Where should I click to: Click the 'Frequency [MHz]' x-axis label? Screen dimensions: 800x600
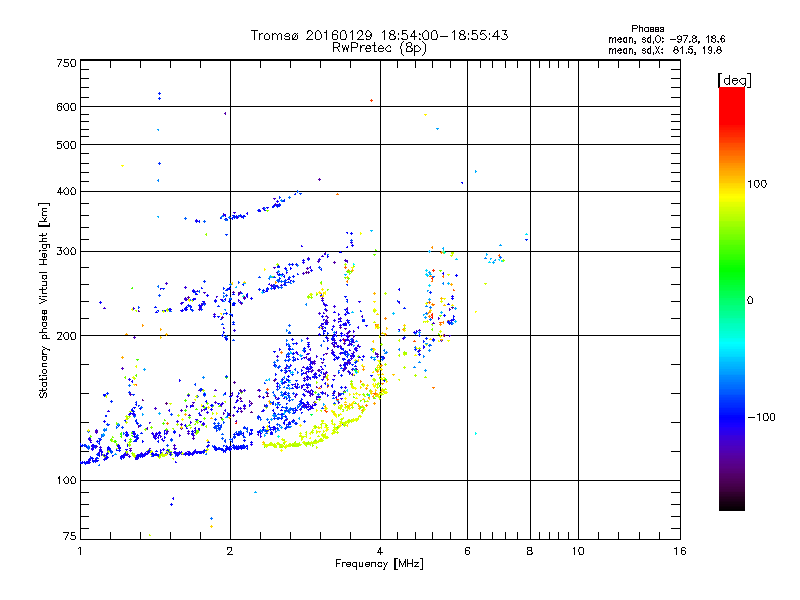pyautogui.click(x=379, y=564)
